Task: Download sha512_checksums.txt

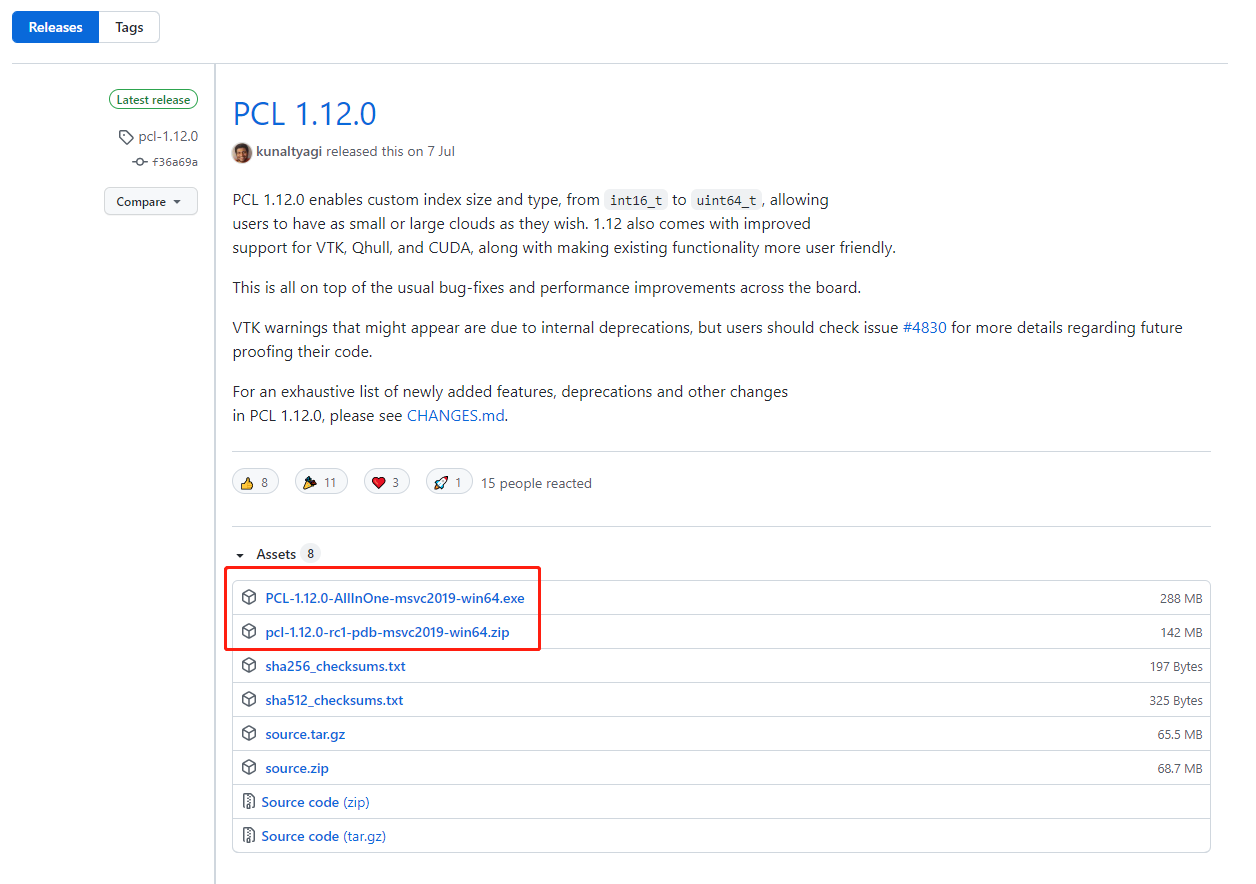Action: [x=335, y=699]
